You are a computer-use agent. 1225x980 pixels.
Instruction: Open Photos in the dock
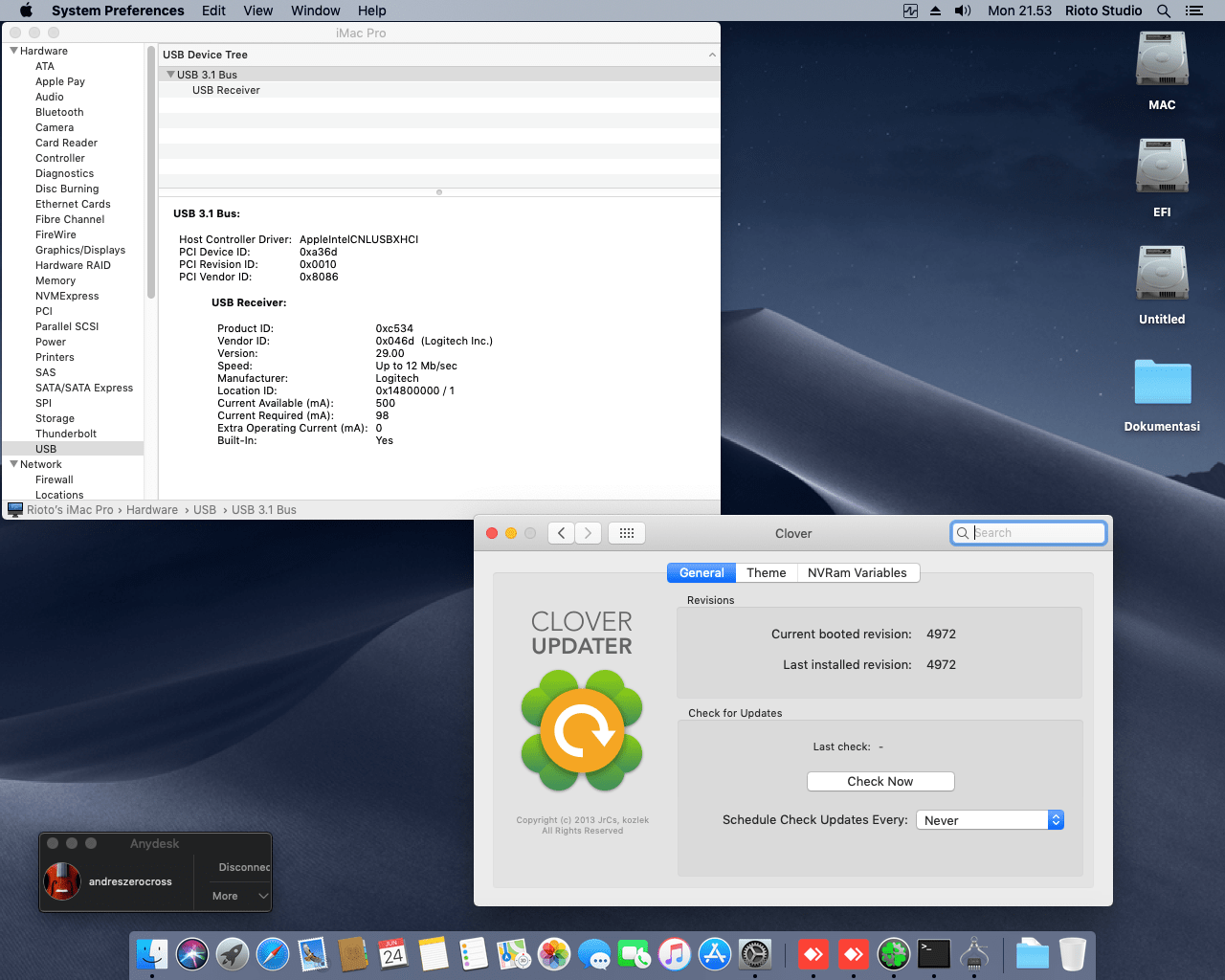554,954
